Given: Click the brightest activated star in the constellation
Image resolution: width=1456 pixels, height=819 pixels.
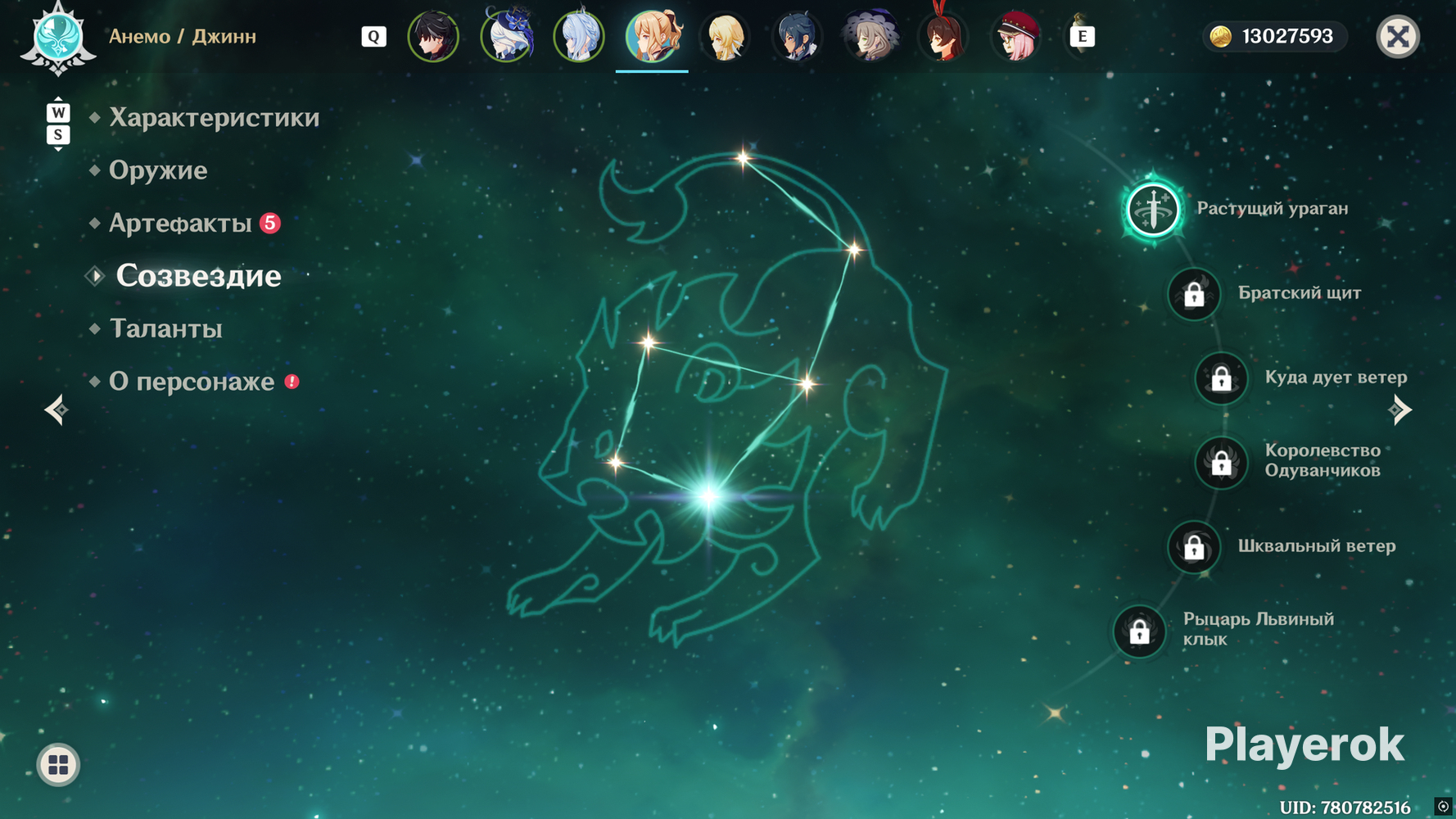Looking at the screenshot, I should click(709, 496).
